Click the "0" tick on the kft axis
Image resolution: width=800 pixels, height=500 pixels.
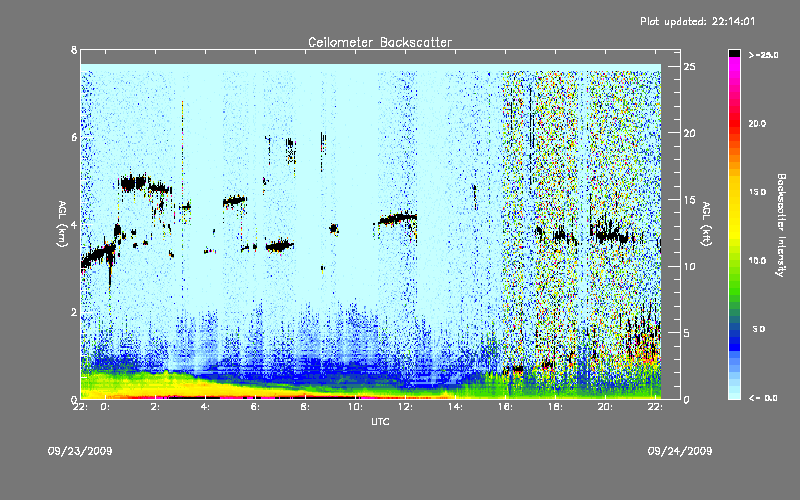(x=687, y=399)
